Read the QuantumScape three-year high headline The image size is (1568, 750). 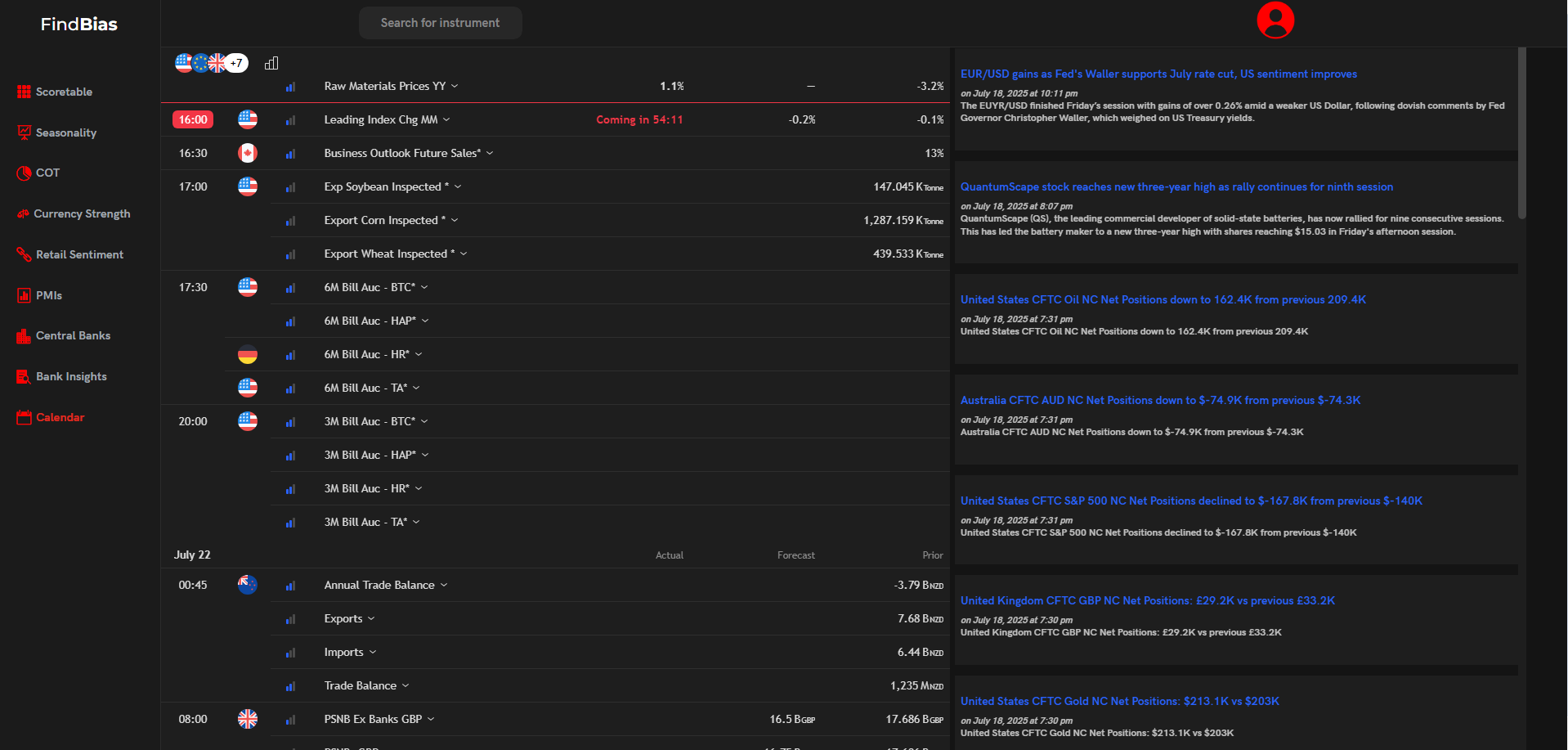point(1176,186)
